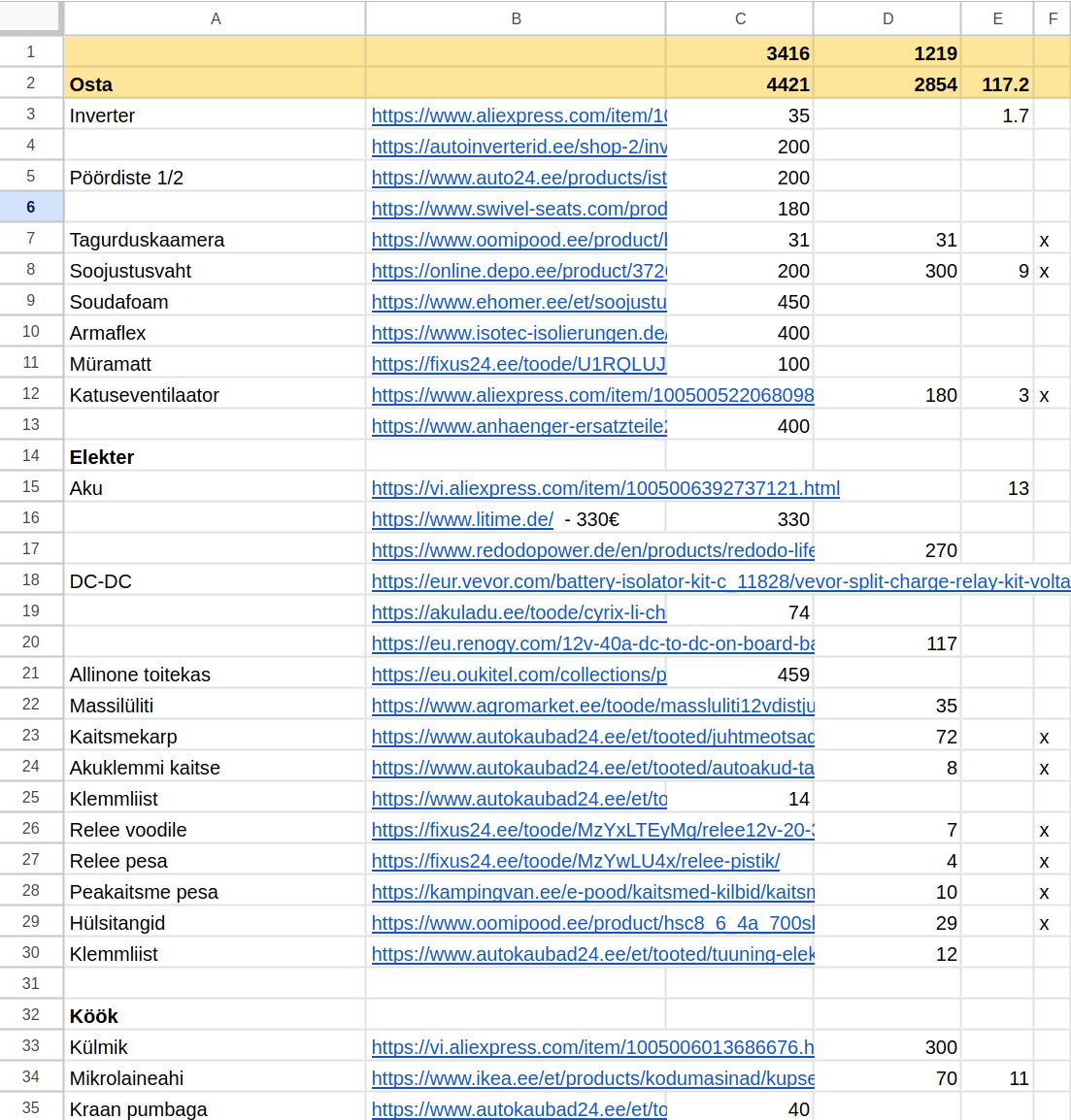Select the Köök section heading cell
Image resolution: width=1071 pixels, height=1120 pixels.
(215, 1016)
